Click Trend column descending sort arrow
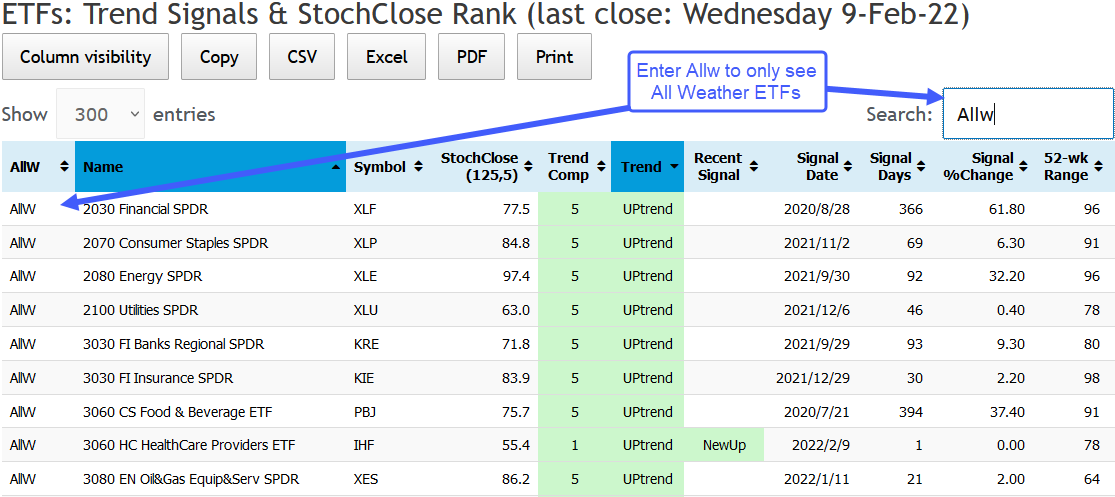The height and width of the screenshot is (497, 1115). [675, 167]
